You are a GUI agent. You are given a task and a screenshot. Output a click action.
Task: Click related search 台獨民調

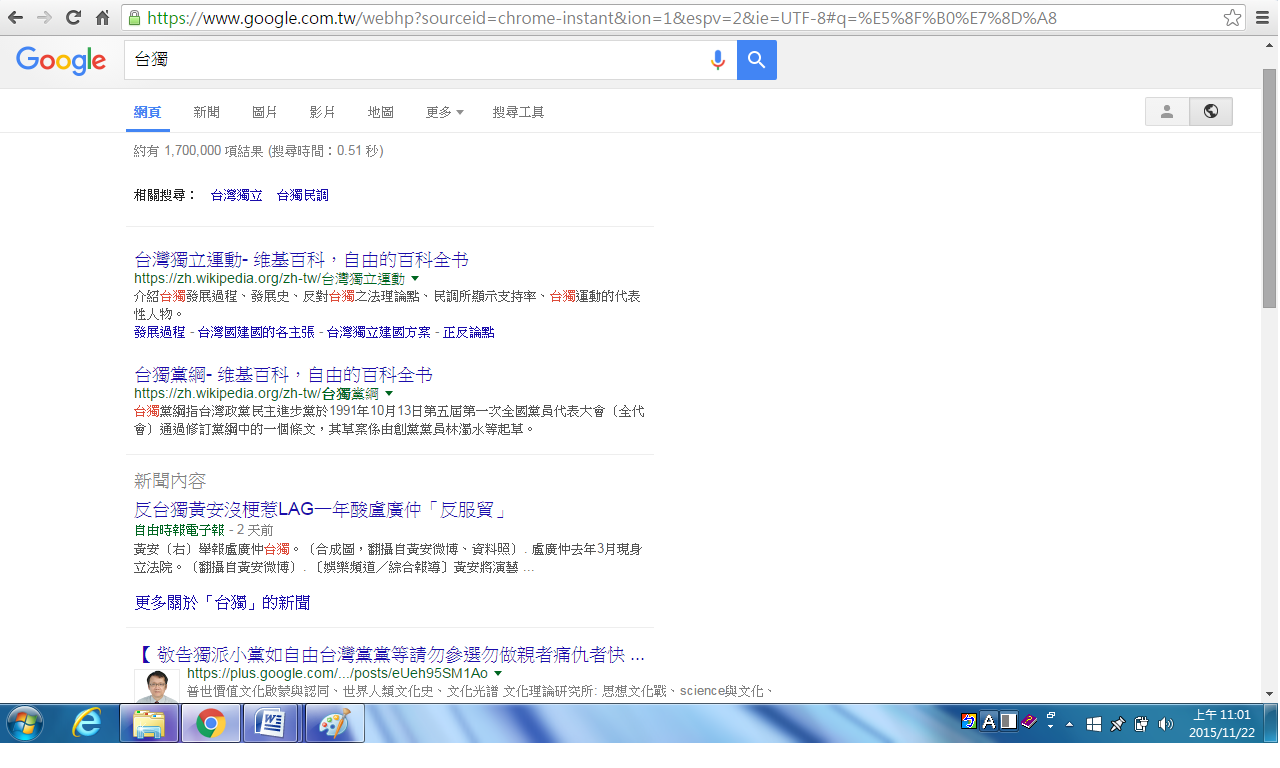(302, 195)
